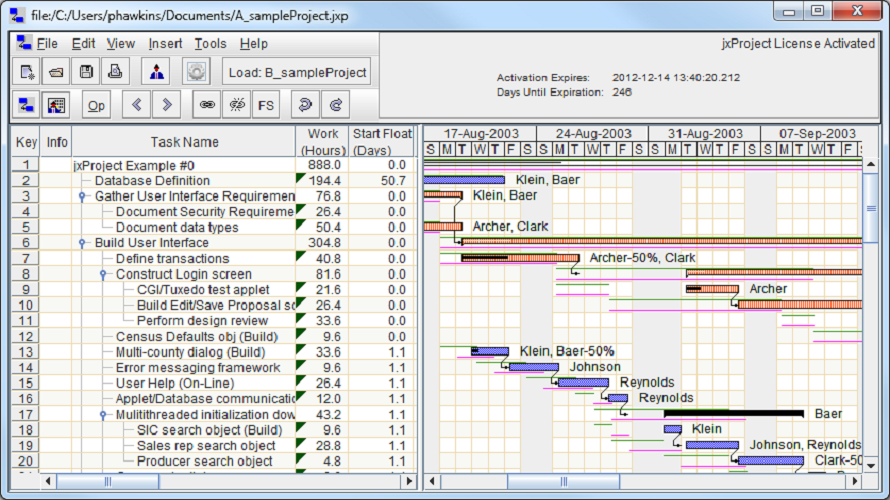Collapse the Build User Interface group

pos(82,243)
